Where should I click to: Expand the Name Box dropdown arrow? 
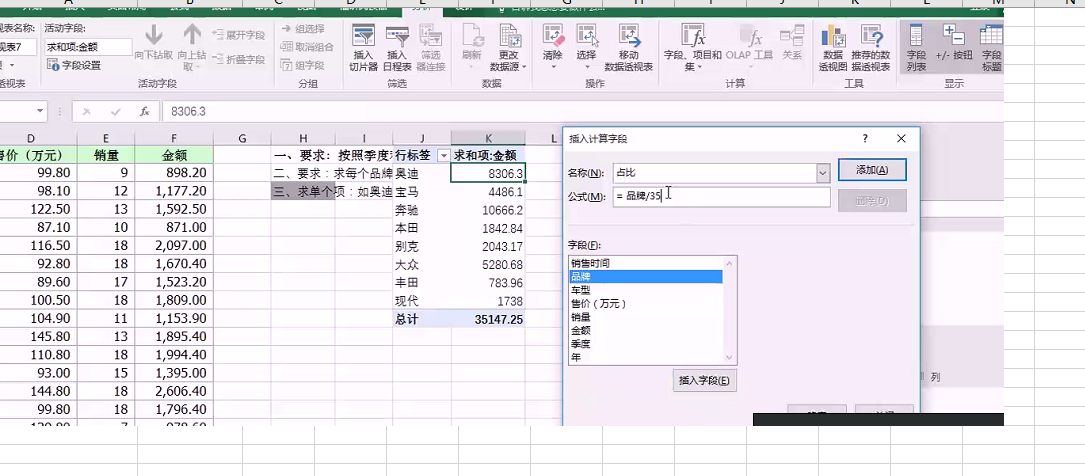tap(39, 111)
